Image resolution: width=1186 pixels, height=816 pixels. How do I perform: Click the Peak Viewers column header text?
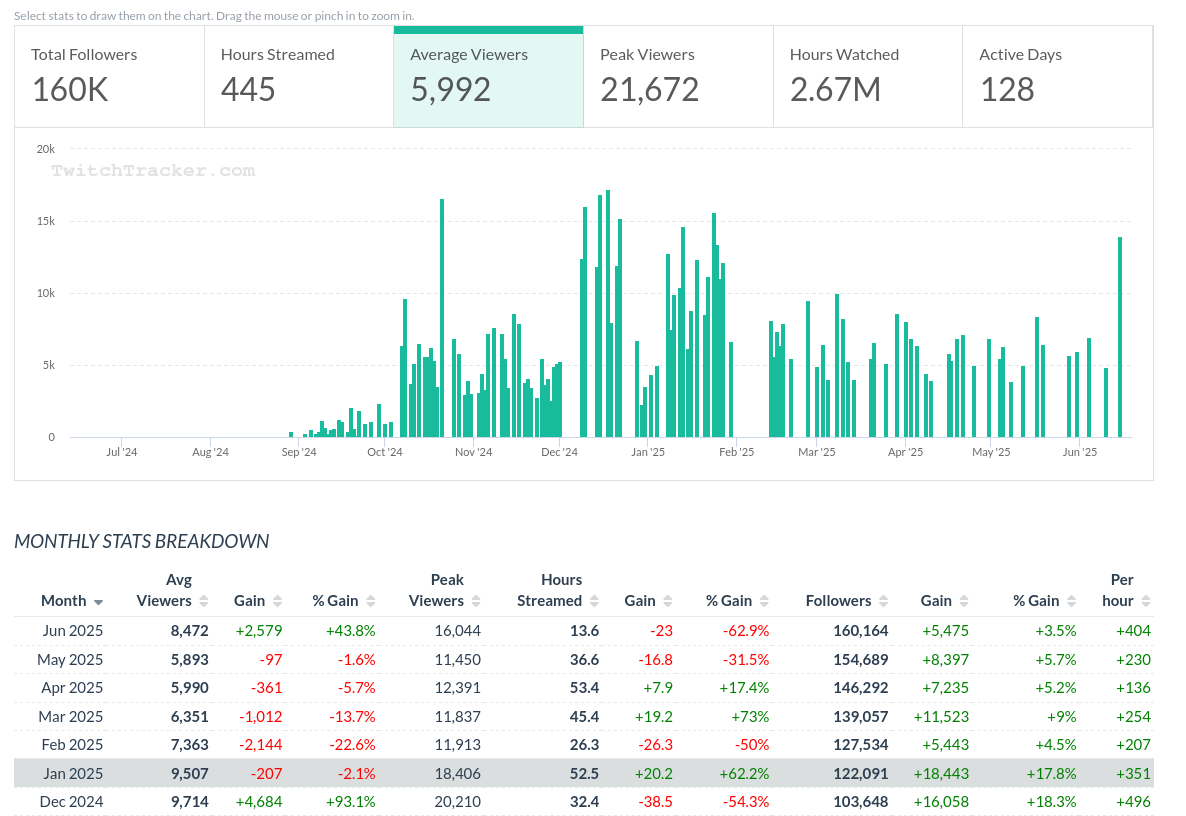[436, 590]
